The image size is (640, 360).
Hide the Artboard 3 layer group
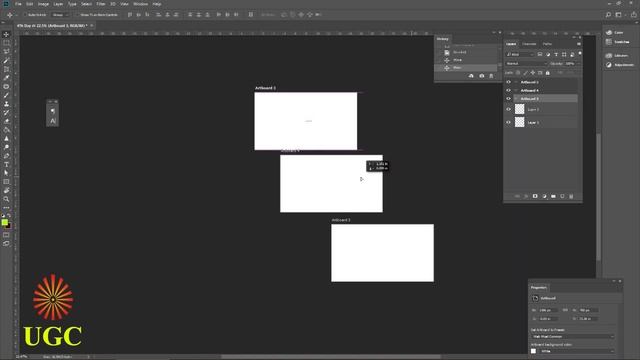[509, 98]
